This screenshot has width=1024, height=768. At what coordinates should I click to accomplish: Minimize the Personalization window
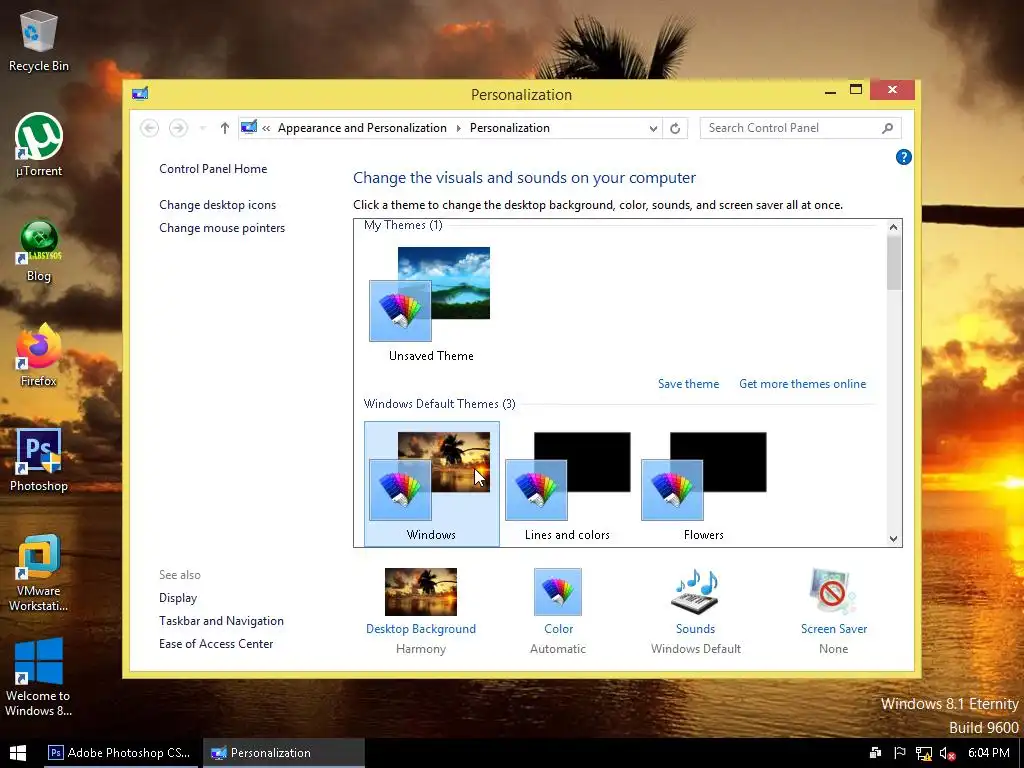point(830,90)
